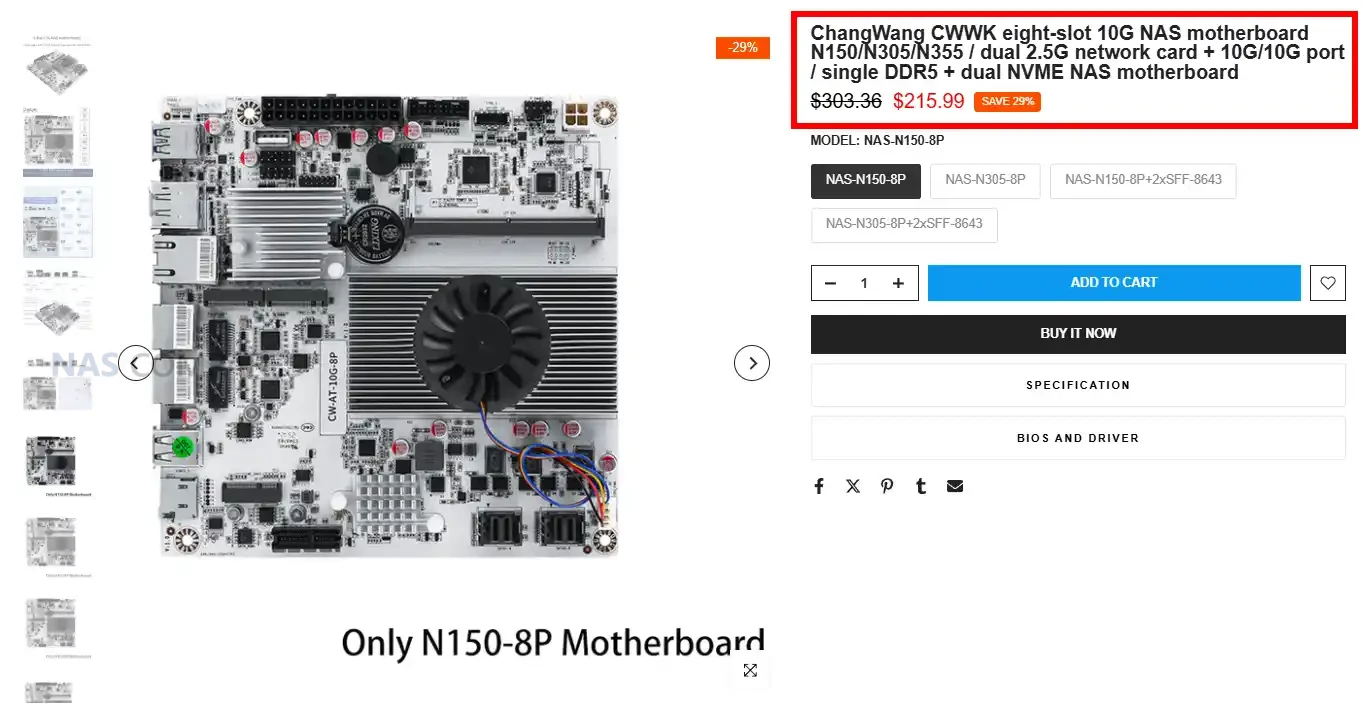Select the NAS-N305-8P model option
Screen dimensions: 1362x725
tap(985, 181)
